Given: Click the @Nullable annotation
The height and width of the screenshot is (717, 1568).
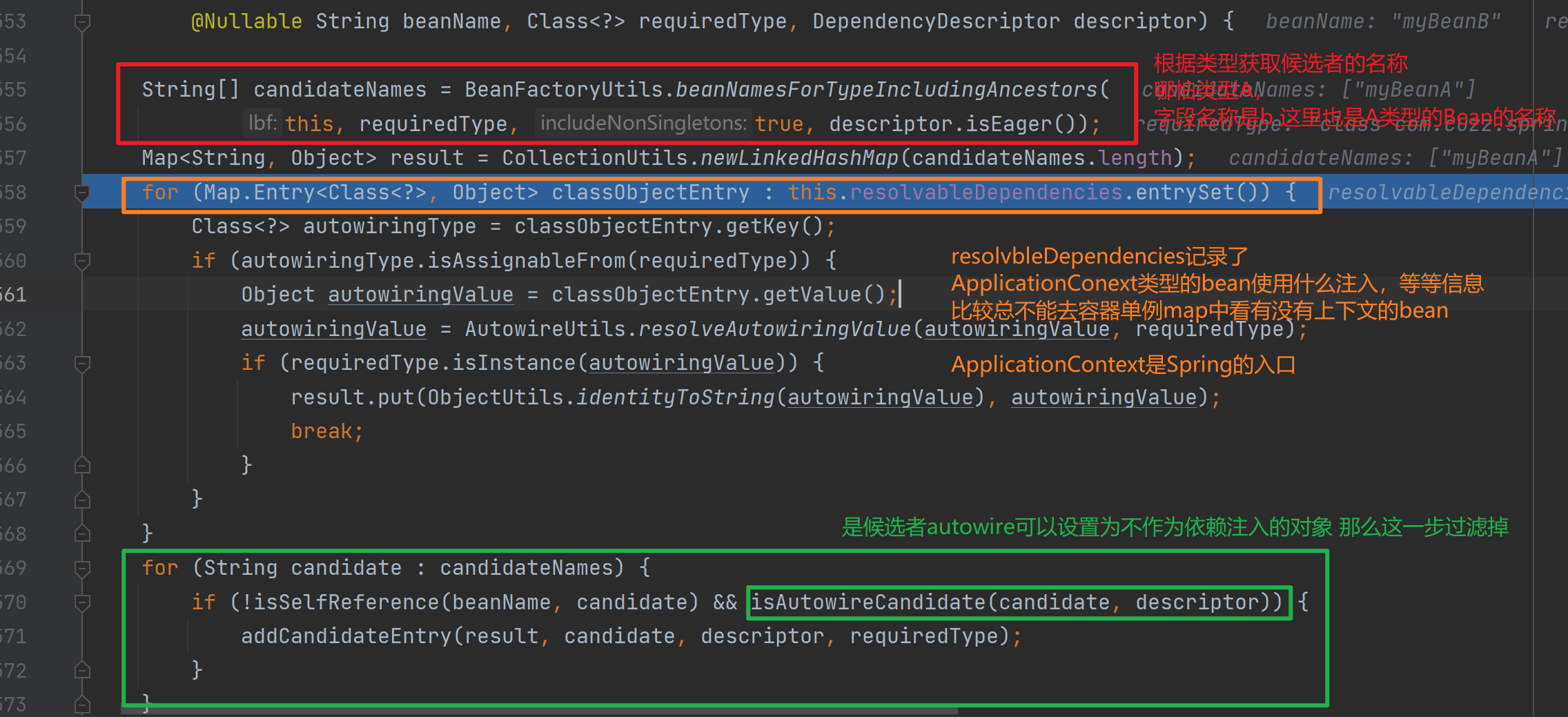Looking at the screenshot, I should click(246, 21).
